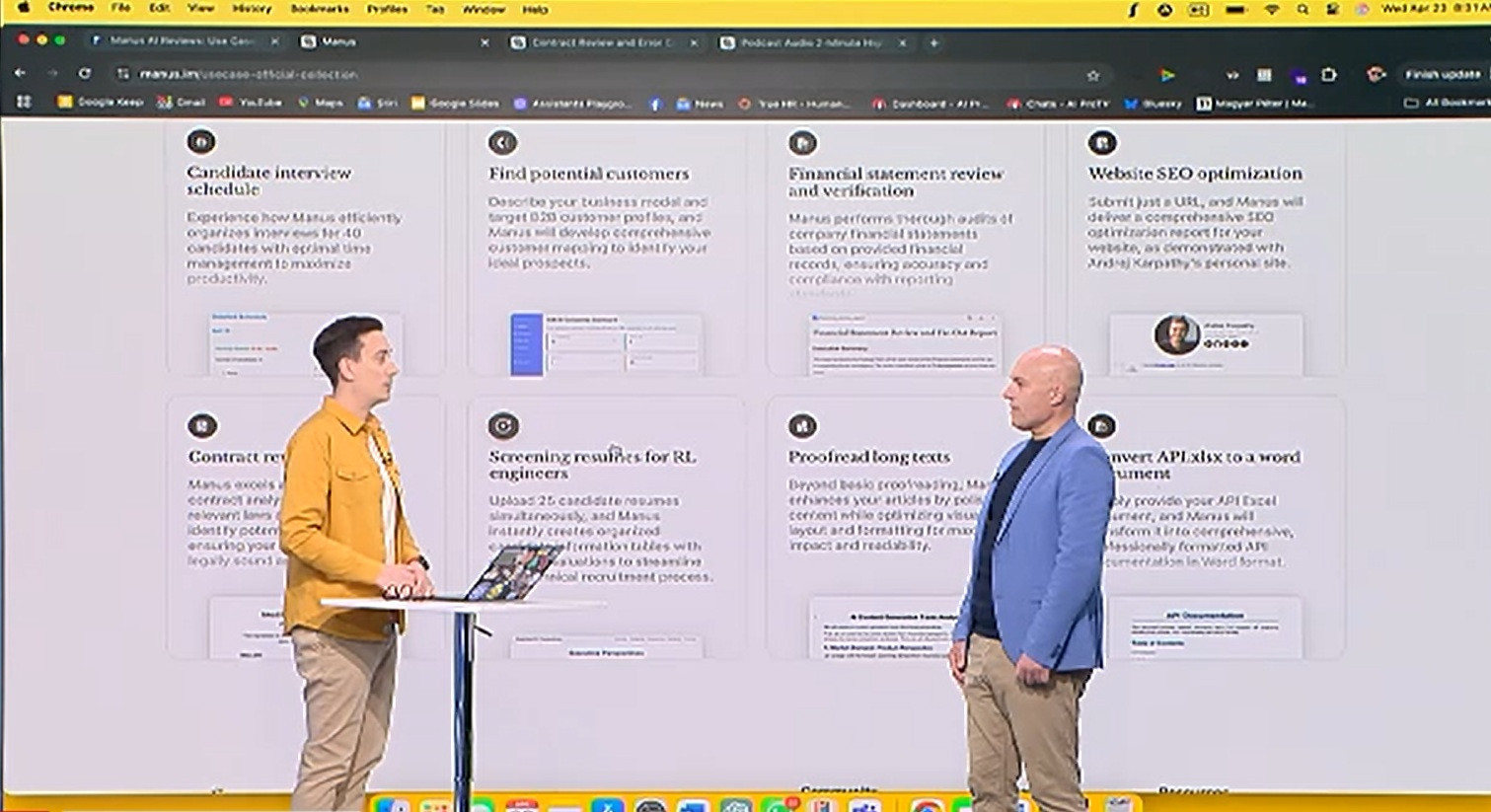Switch to the Podcast Audio tab

(x=811, y=42)
